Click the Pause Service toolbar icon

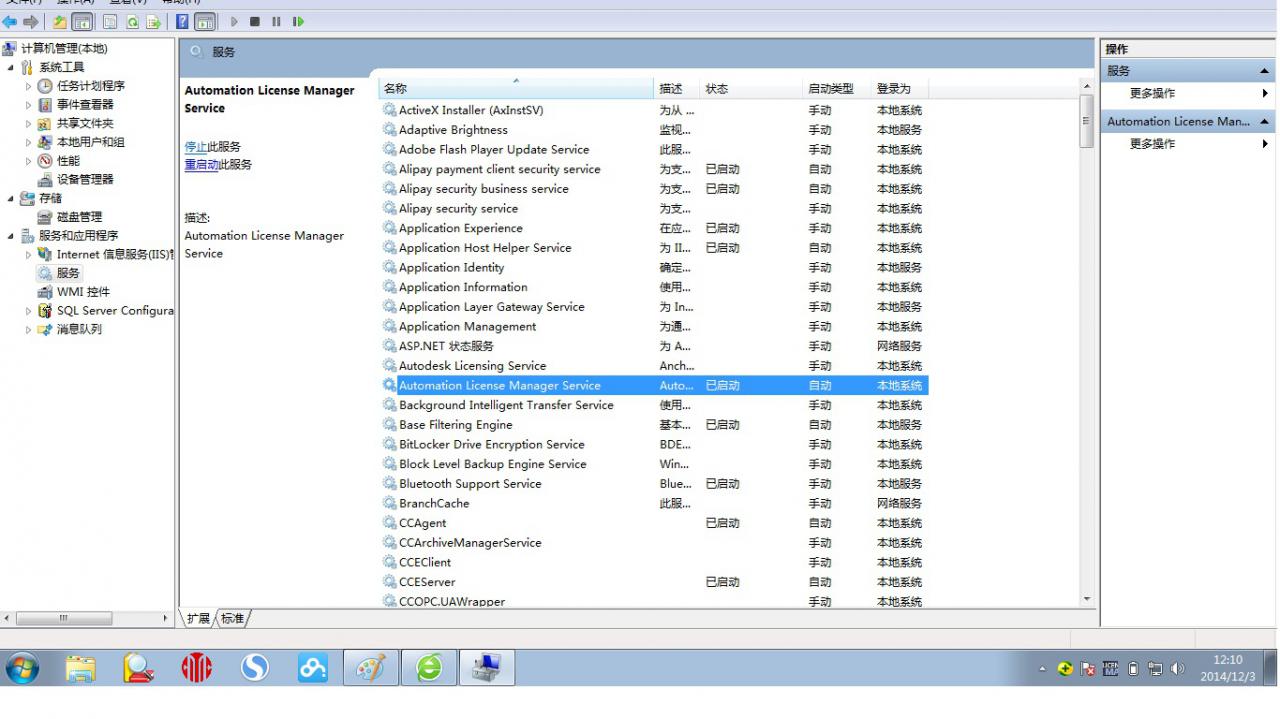tap(276, 21)
